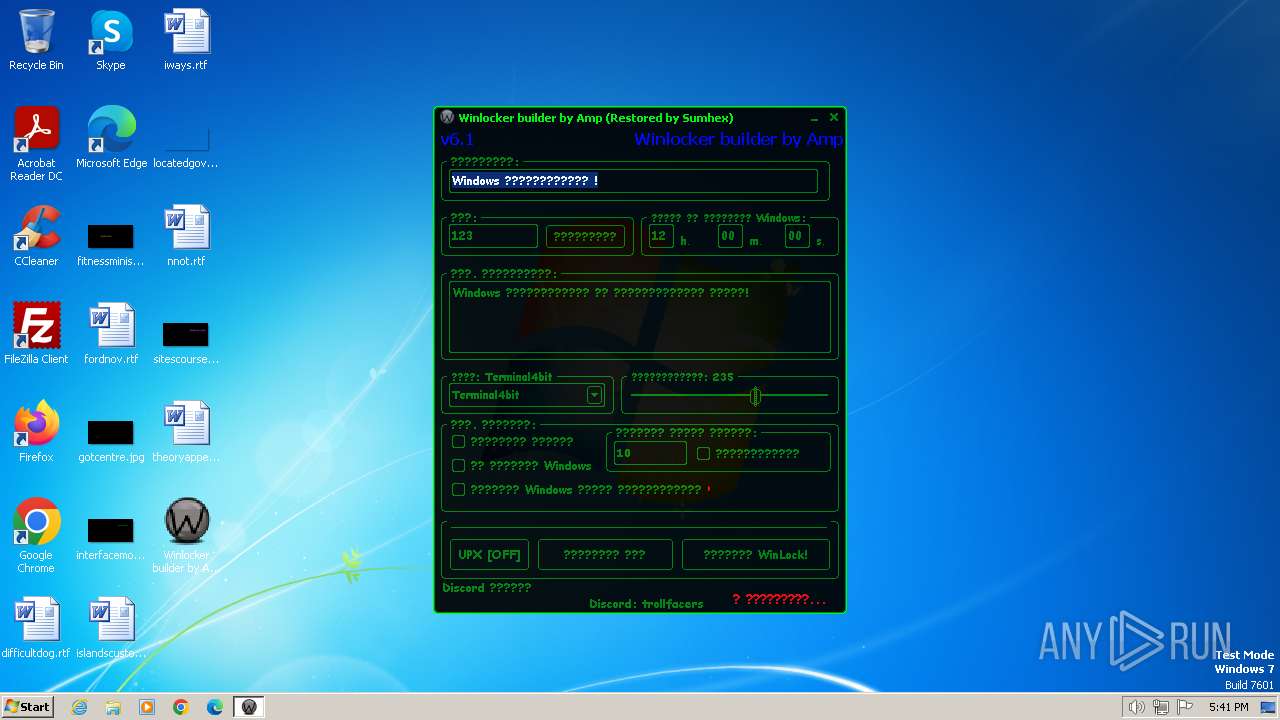This screenshot has width=1280, height=720.
Task: Open the volume control in the tray
Action: tap(1136, 707)
